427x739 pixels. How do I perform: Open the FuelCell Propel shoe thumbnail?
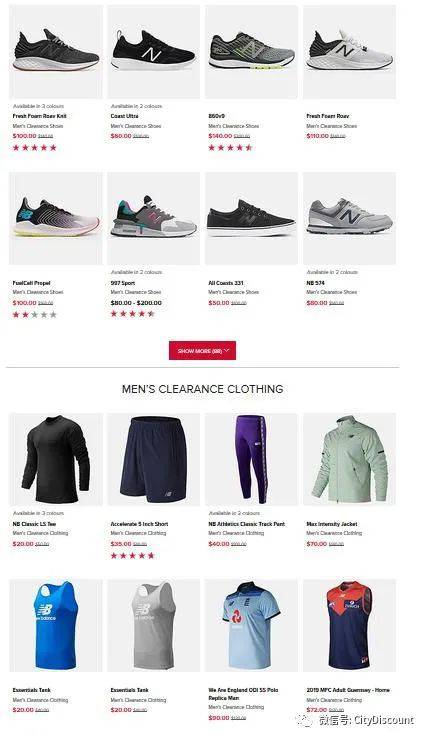(56, 218)
